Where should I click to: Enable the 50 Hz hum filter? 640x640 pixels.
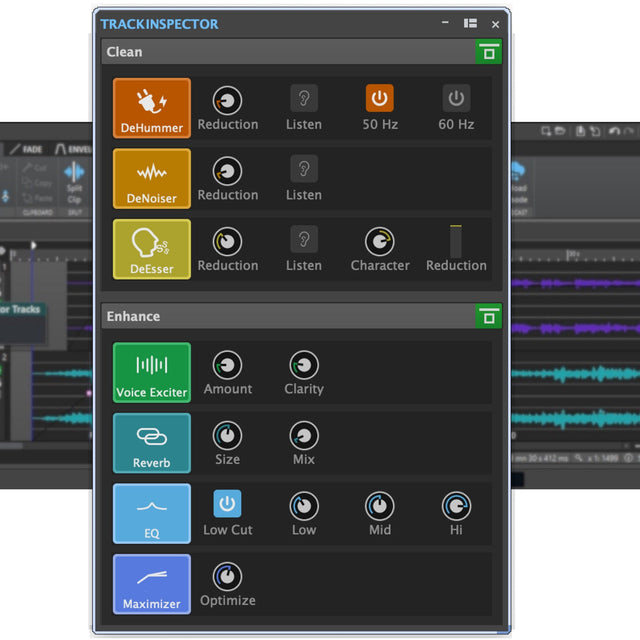click(x=380, y=99)
